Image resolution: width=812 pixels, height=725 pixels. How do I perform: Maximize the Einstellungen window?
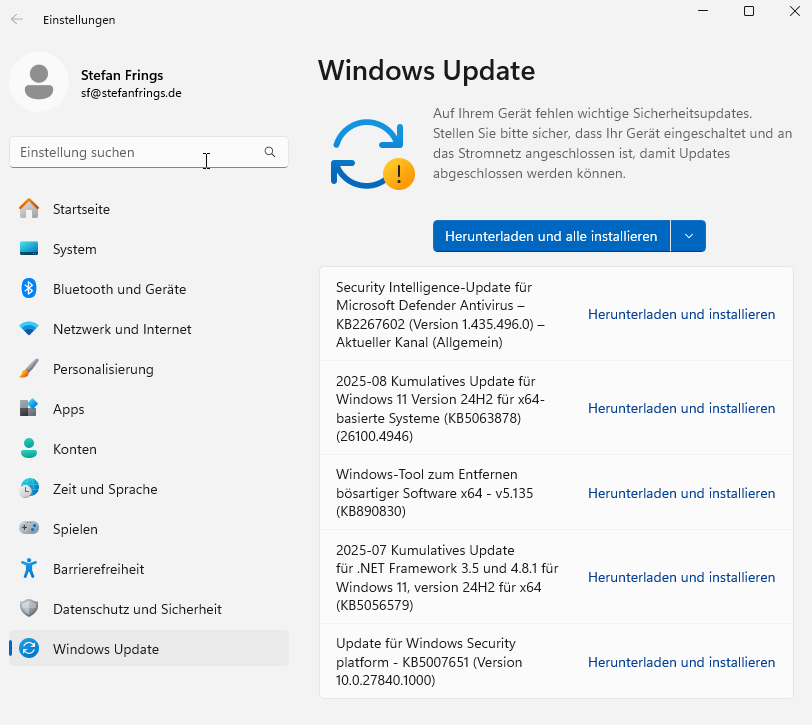(x=749, y=11)
